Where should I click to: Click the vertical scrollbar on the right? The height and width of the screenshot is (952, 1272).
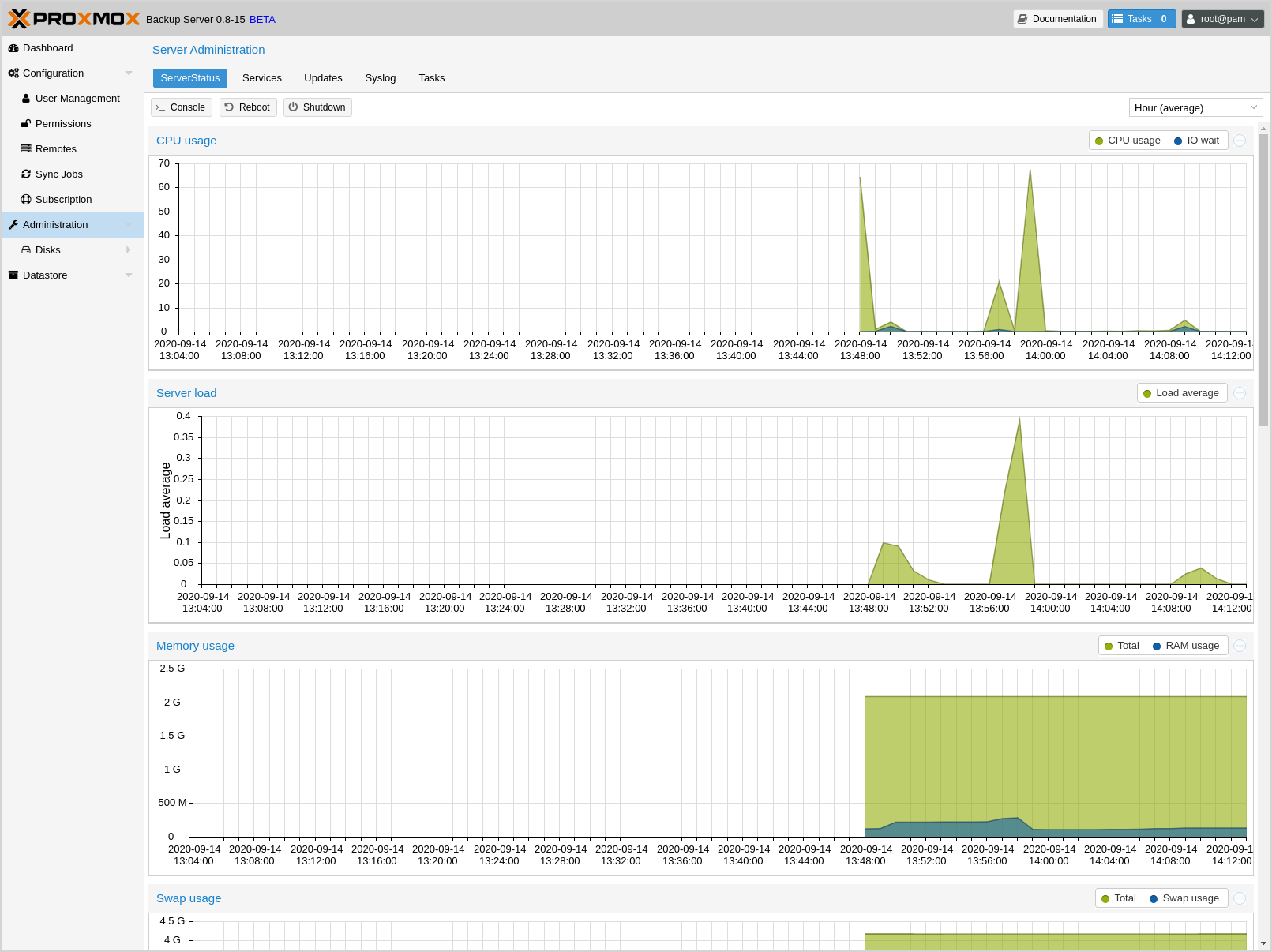pos(1263,280)
